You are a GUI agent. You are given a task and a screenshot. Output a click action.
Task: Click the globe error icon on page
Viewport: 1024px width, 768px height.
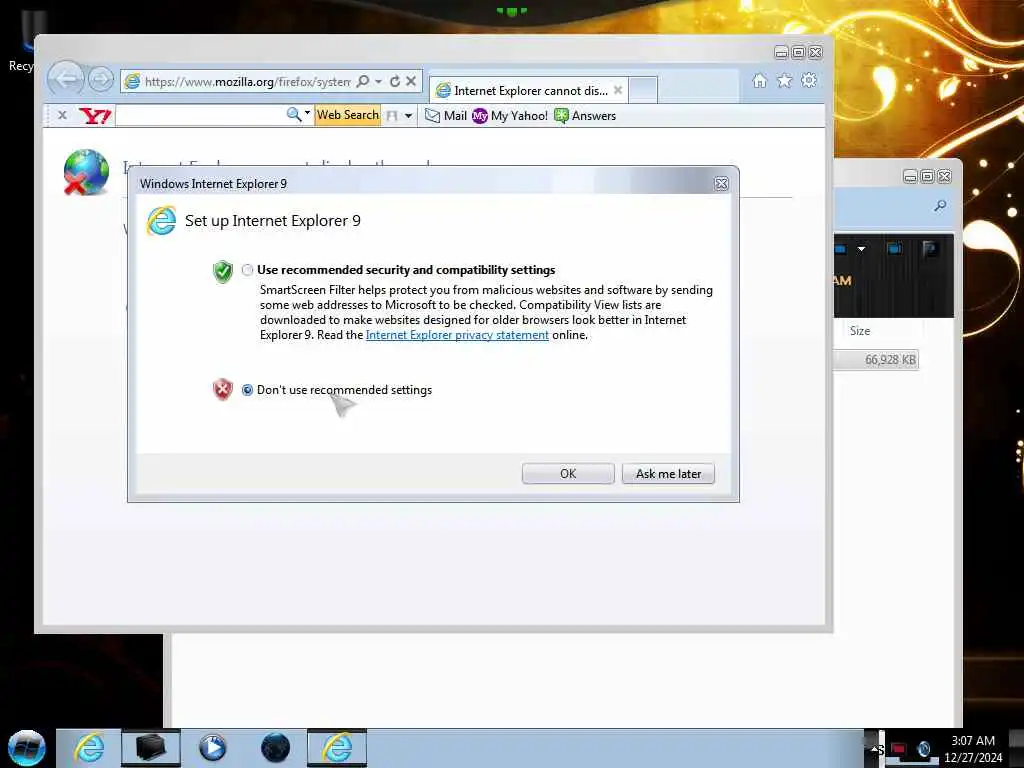point(86,172)
